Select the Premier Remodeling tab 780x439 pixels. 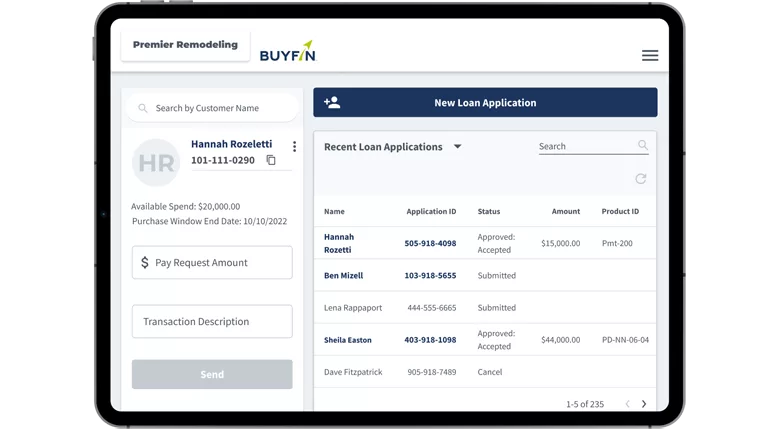click(185, 45)
